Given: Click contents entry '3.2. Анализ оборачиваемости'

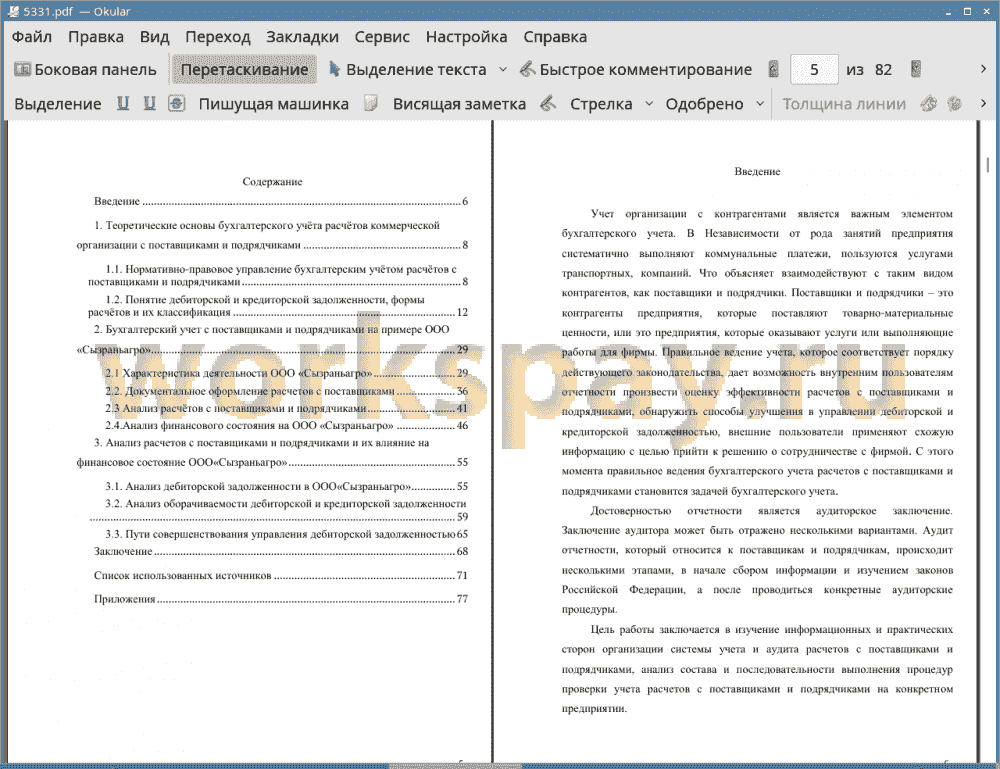Looking at the screenshot, I should pos(278,510).
